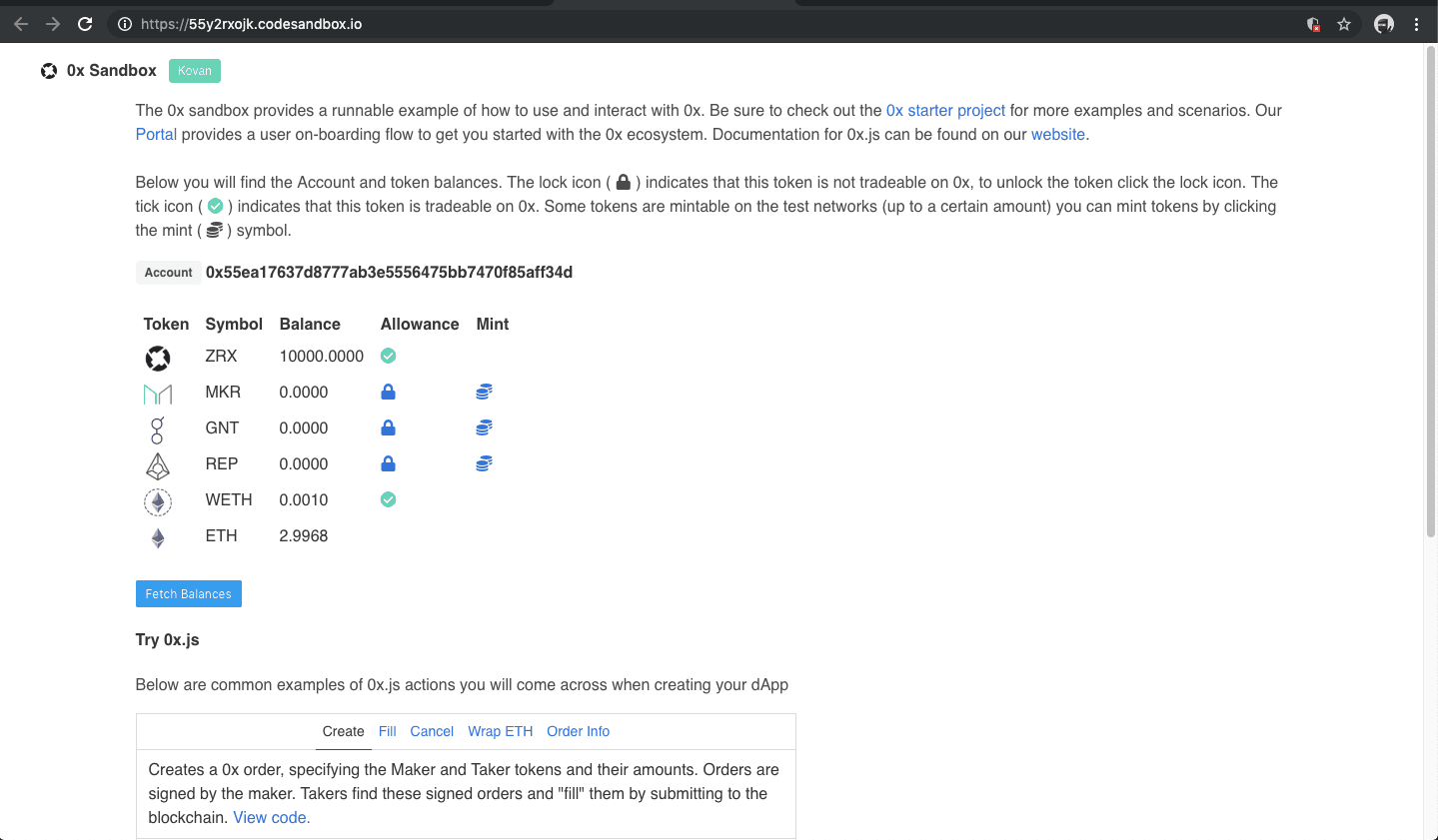Click the WETH symbol text

pyautogui.click(x=229, y=499)
